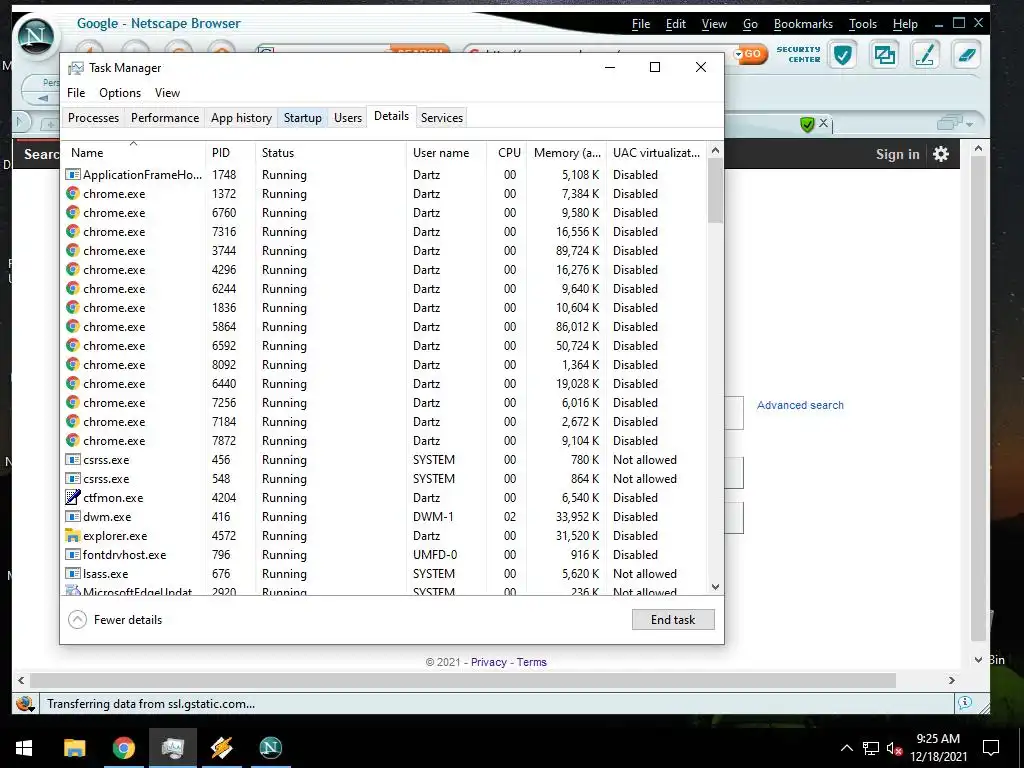This screenshot has width=1024, height=768.
Task: Collapse with Fewer details
Action: click(116, 620)
